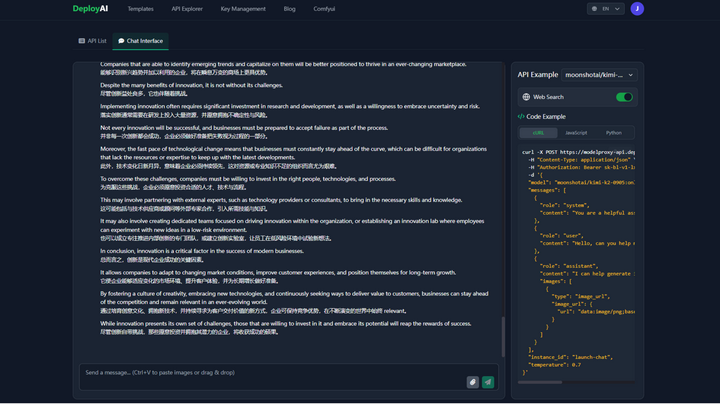Image resolution: width=720 pixels, height=405 pixels.
Task: Go to Key Management
Action: point(243,9)
